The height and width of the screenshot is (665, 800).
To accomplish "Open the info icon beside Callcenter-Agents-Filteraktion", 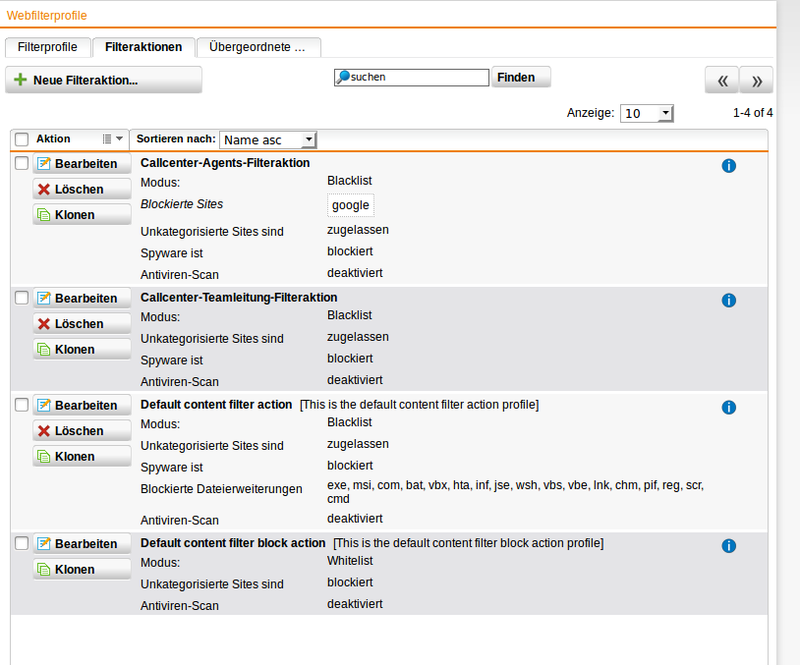I will point(729,166).
